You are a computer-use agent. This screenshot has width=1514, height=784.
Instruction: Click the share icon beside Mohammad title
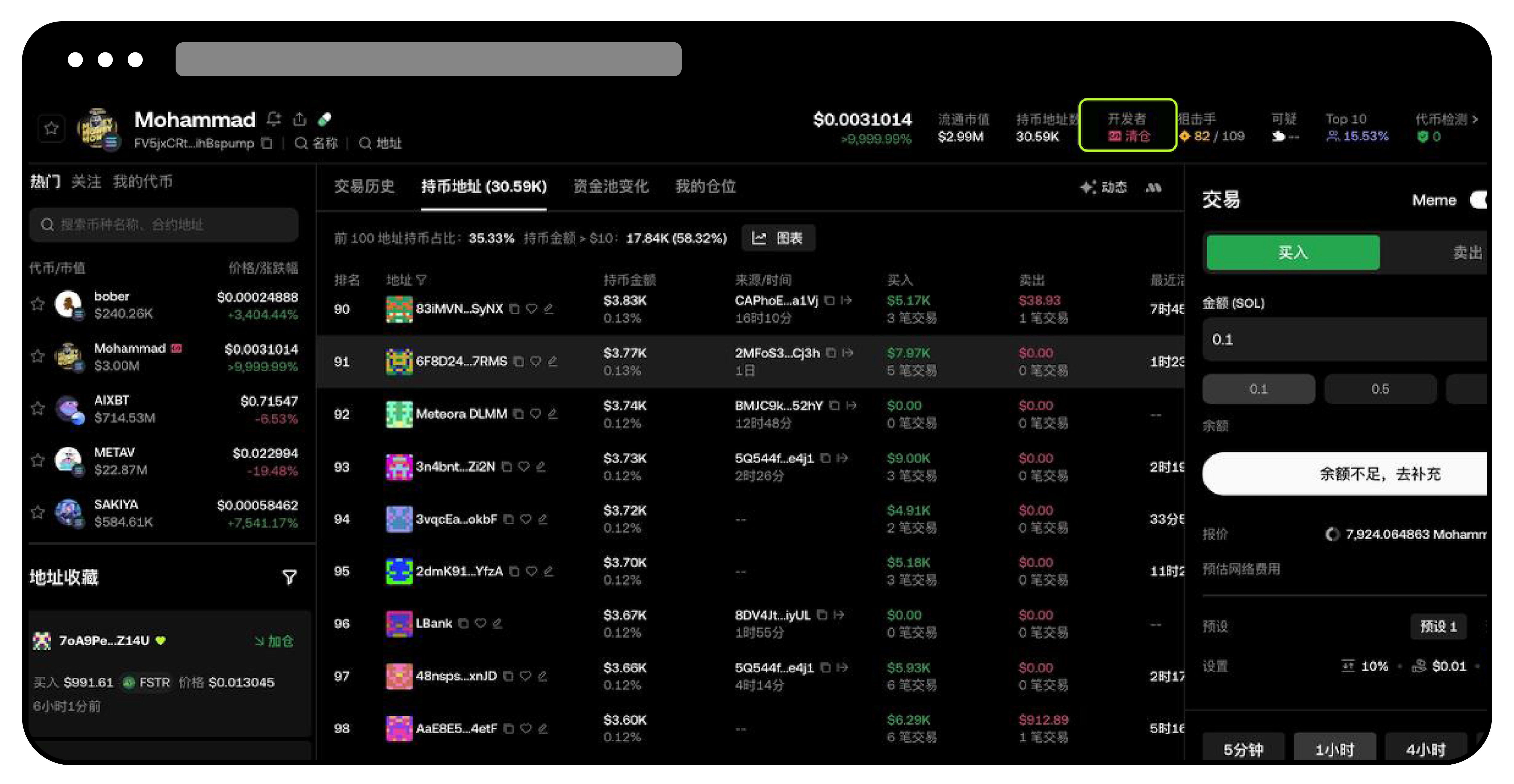click(300, 119)
